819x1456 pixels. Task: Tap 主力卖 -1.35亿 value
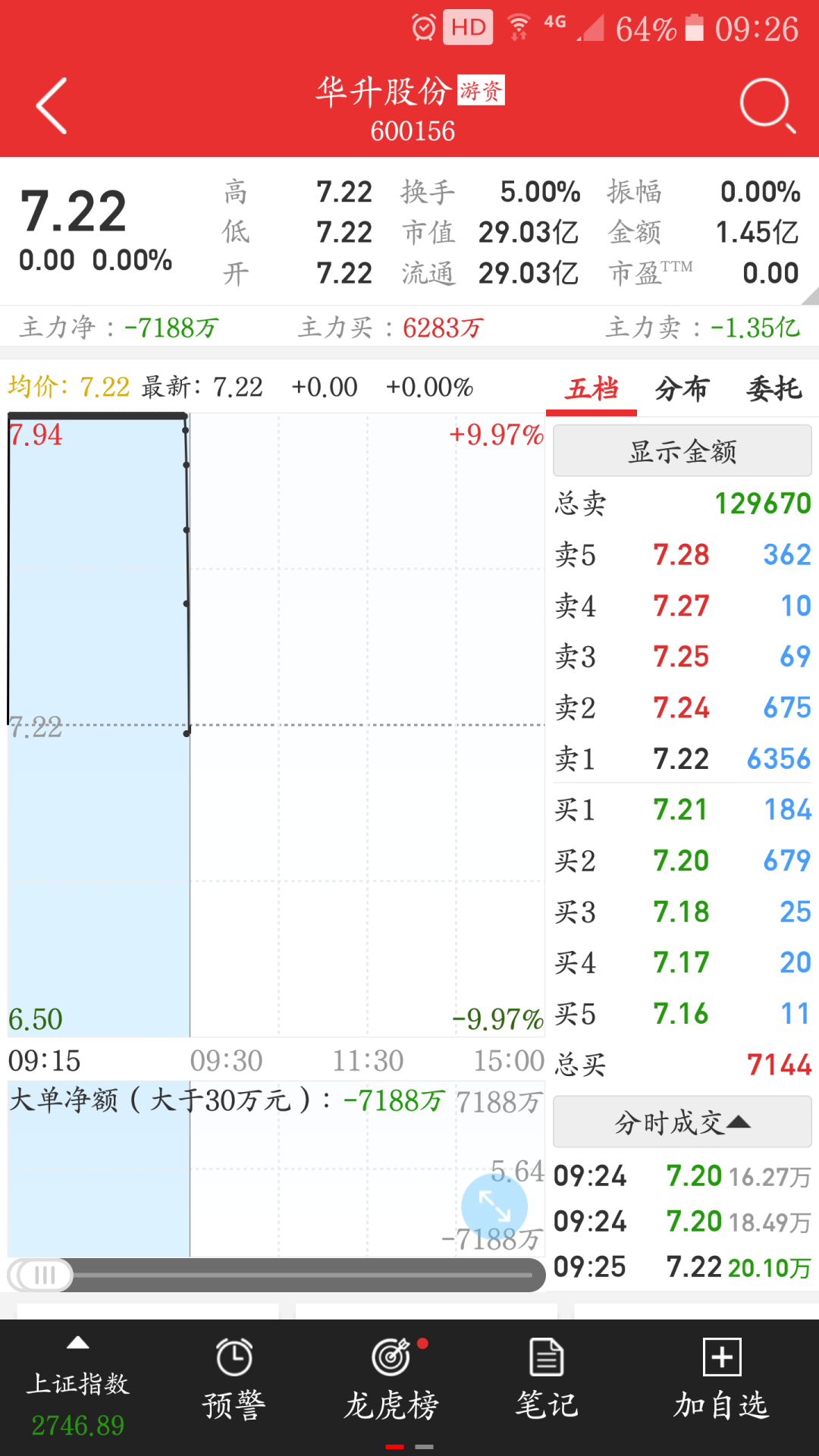[755, 328]
